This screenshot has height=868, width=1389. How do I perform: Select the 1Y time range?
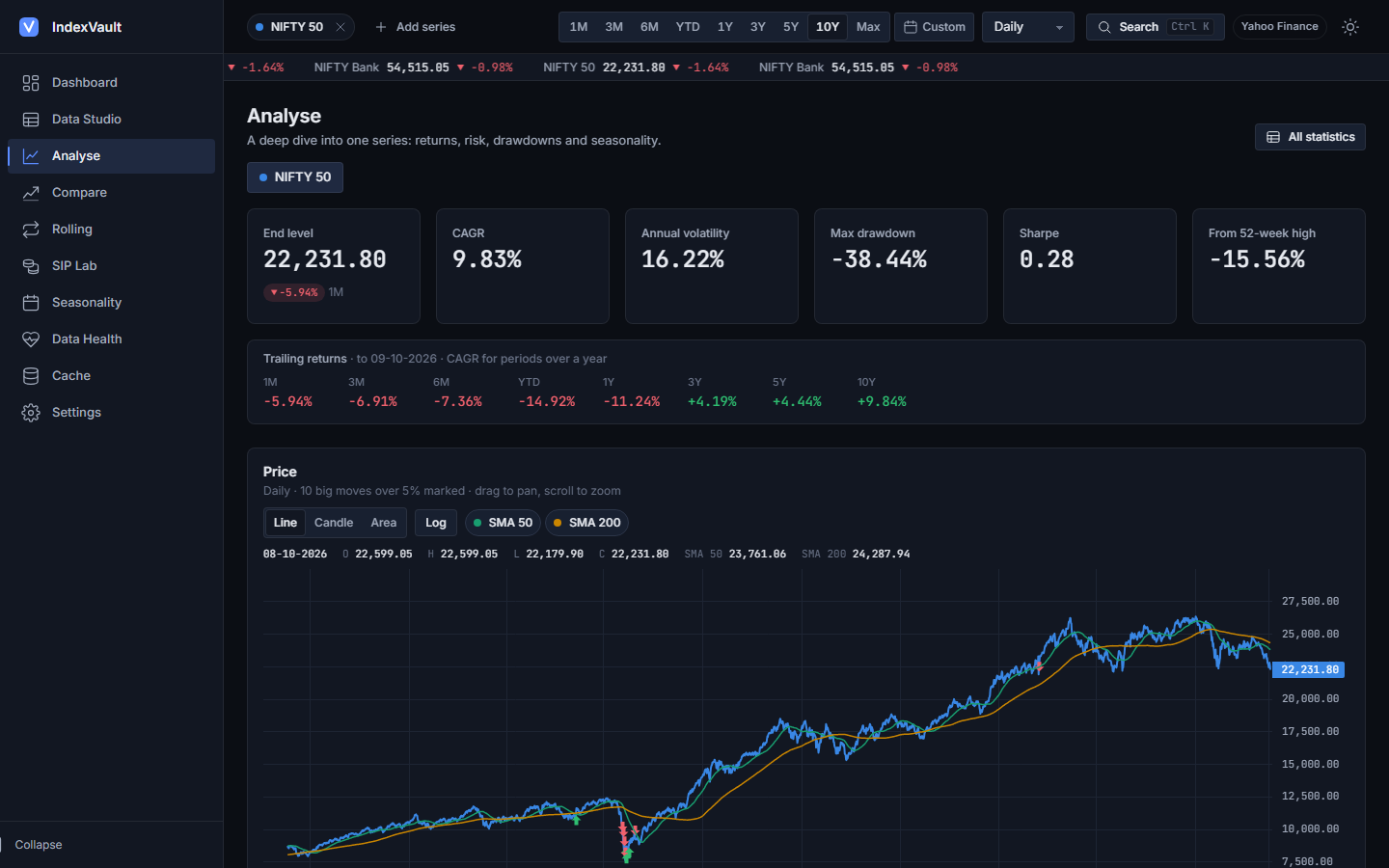tap(725, 27)
